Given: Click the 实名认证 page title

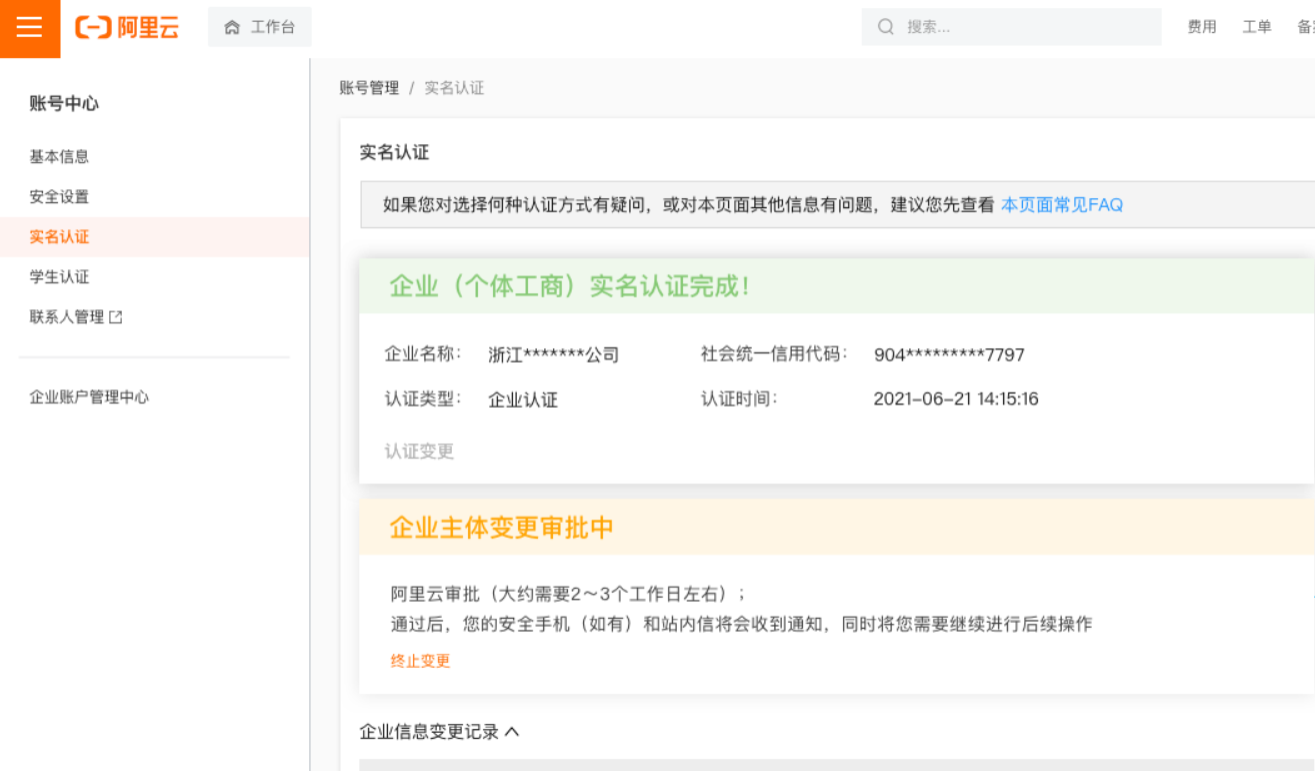Looking at the screenshot, I should tap(394, 153).
